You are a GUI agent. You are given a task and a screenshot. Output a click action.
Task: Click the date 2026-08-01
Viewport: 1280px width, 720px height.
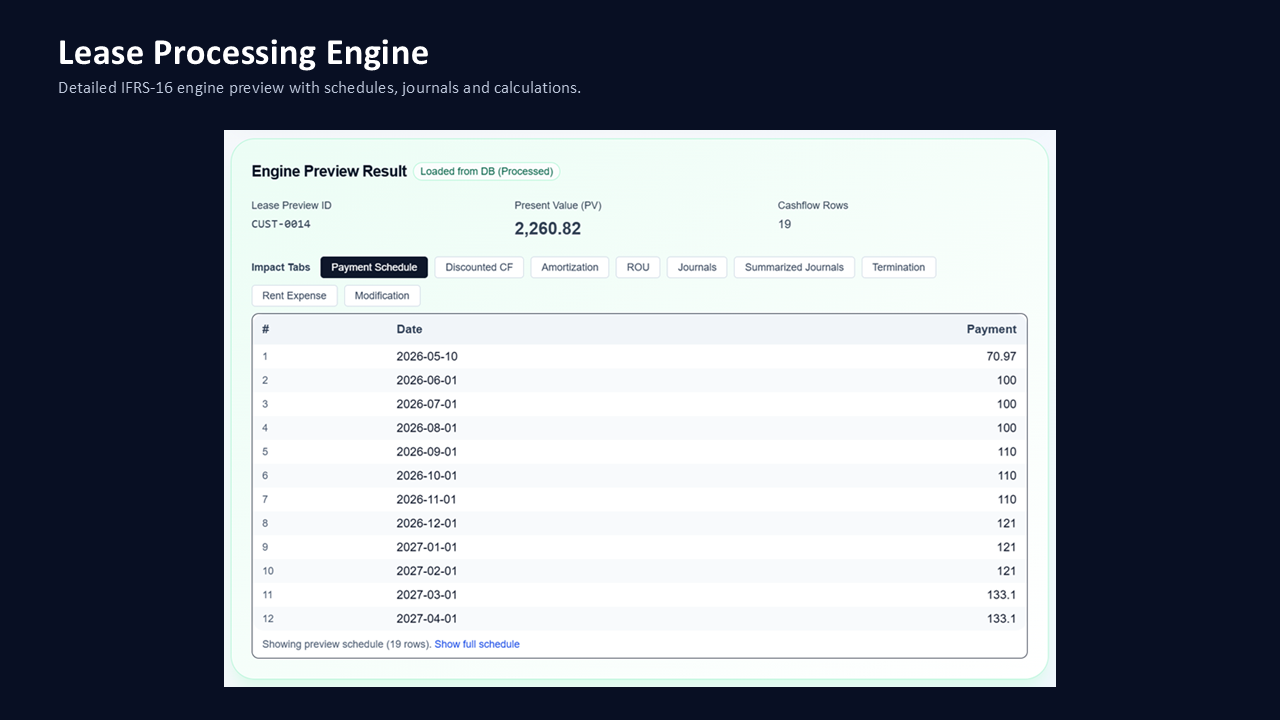tap(427, 428)
